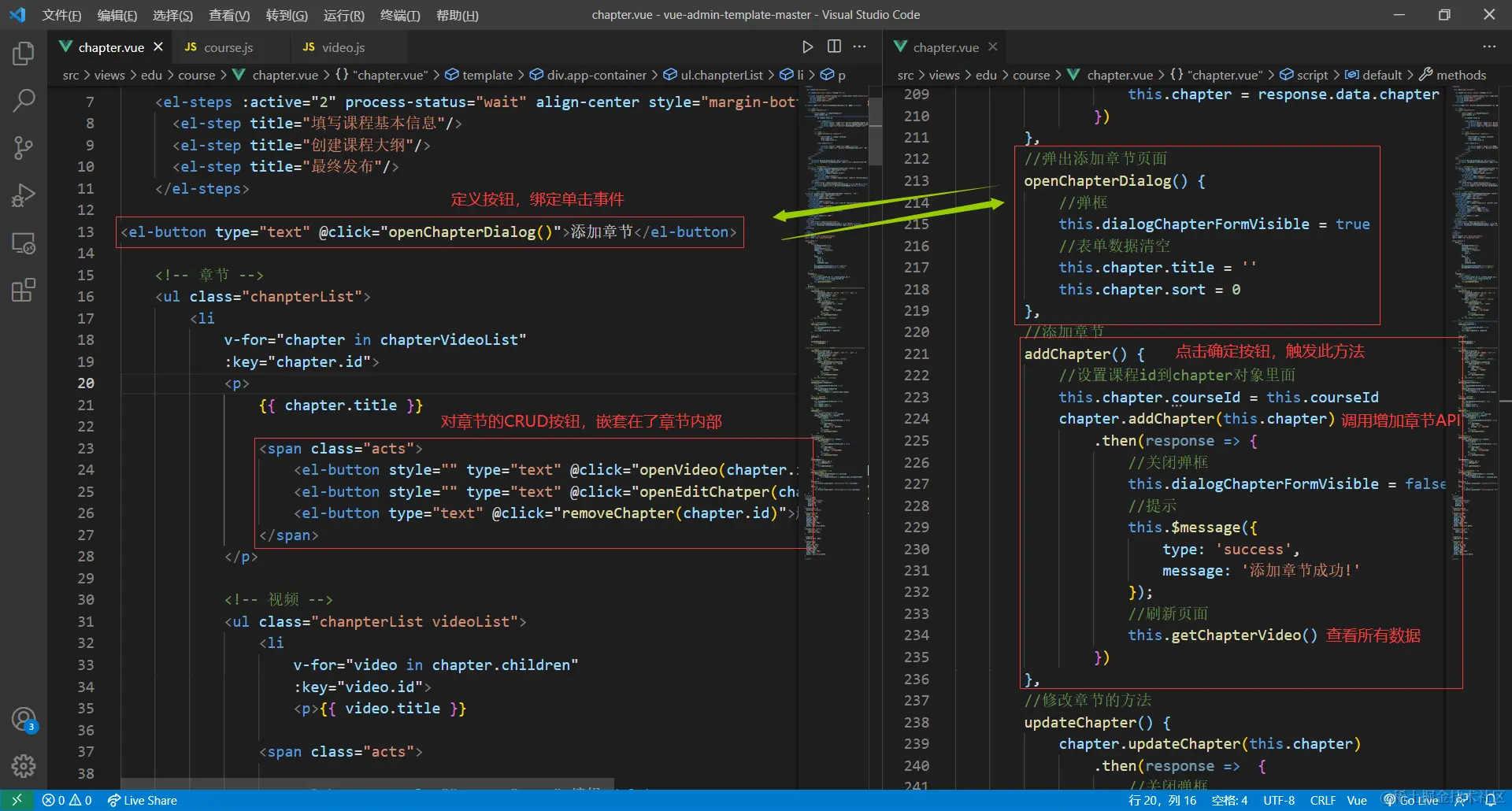Open the Explorer view in activity bar
Screen dimensions: 1512x811
(24, 54)
